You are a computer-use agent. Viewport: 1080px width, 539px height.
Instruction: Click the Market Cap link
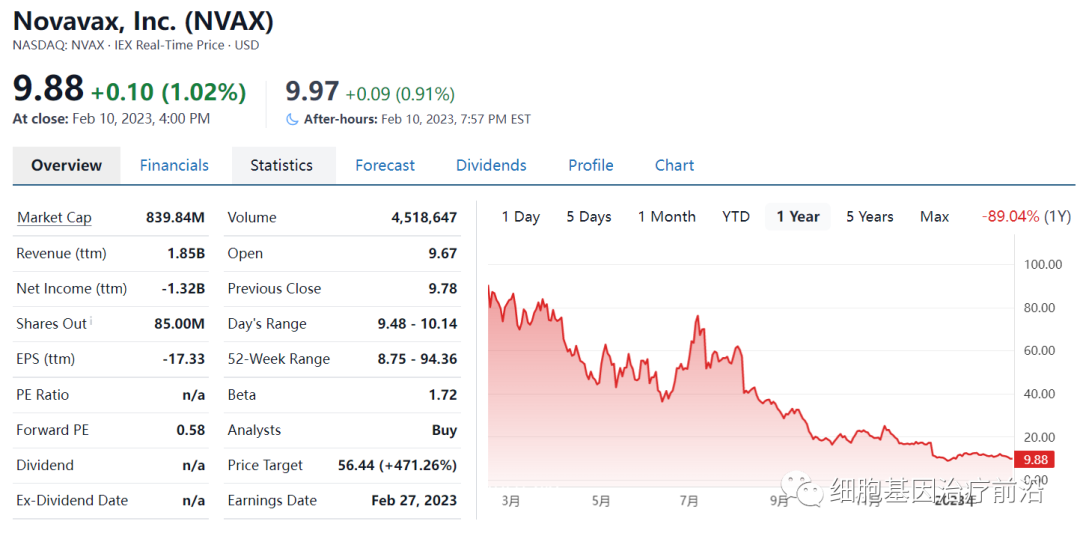pyautogui.click(x=54, y=218)
